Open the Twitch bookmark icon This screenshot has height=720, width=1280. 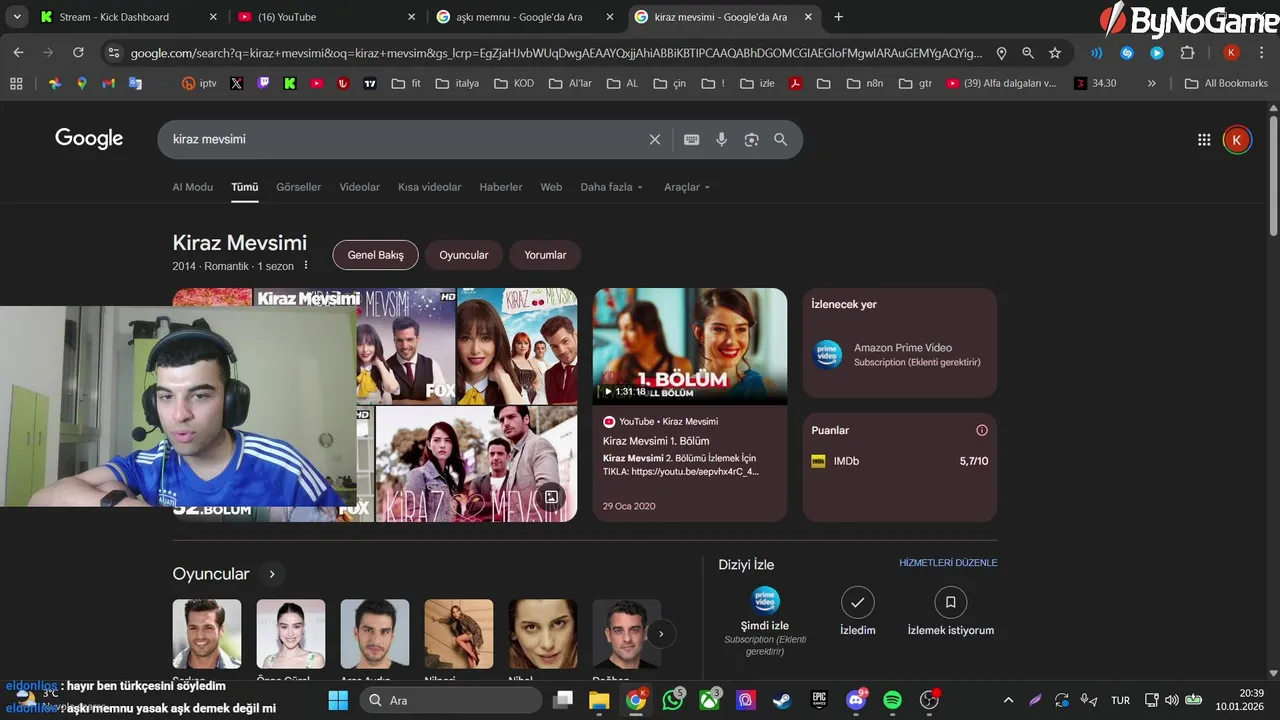[263, 83]
